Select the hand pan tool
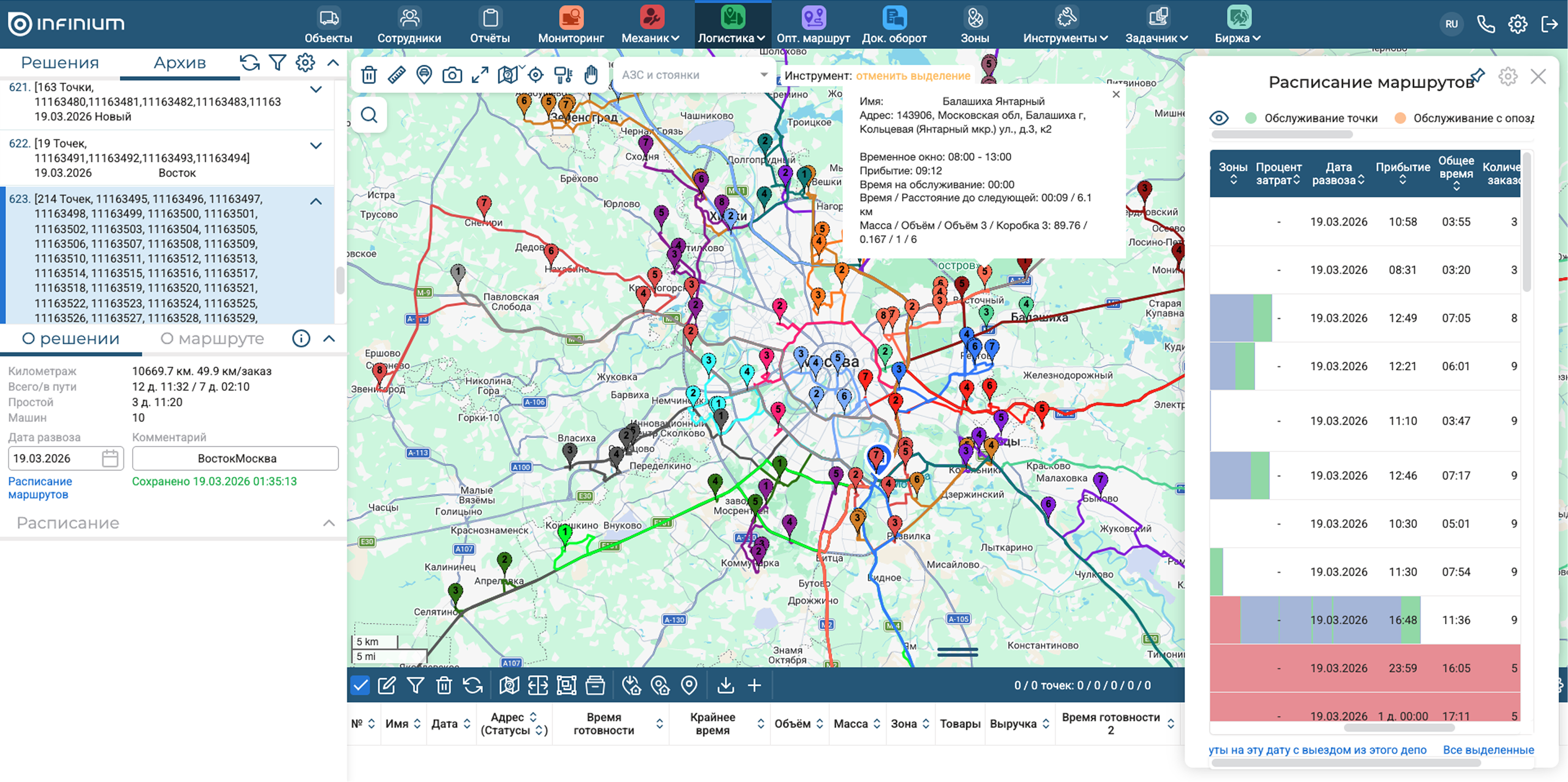1568x782 pixels. tap(590, 75)
